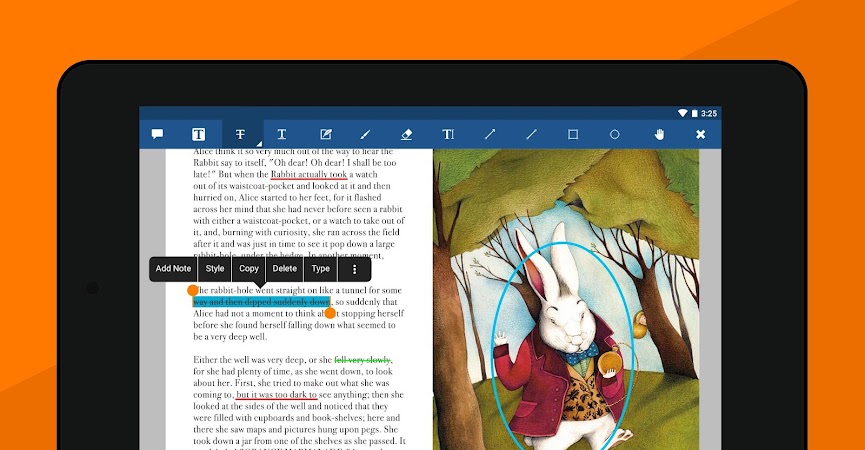Choose Style in popup menu

coord(215,269)
